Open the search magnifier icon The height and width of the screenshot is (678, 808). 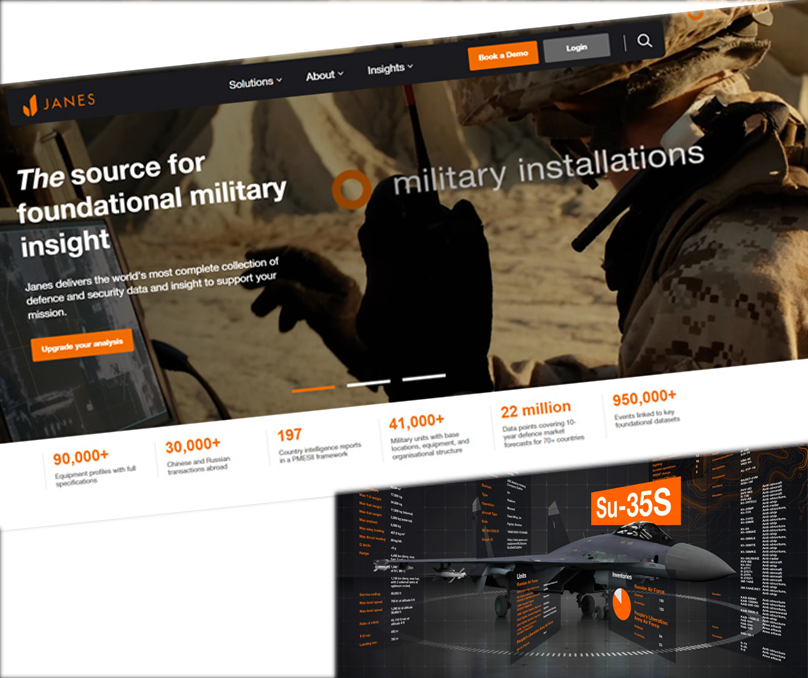pyautogui.click(x=645, y=41)
